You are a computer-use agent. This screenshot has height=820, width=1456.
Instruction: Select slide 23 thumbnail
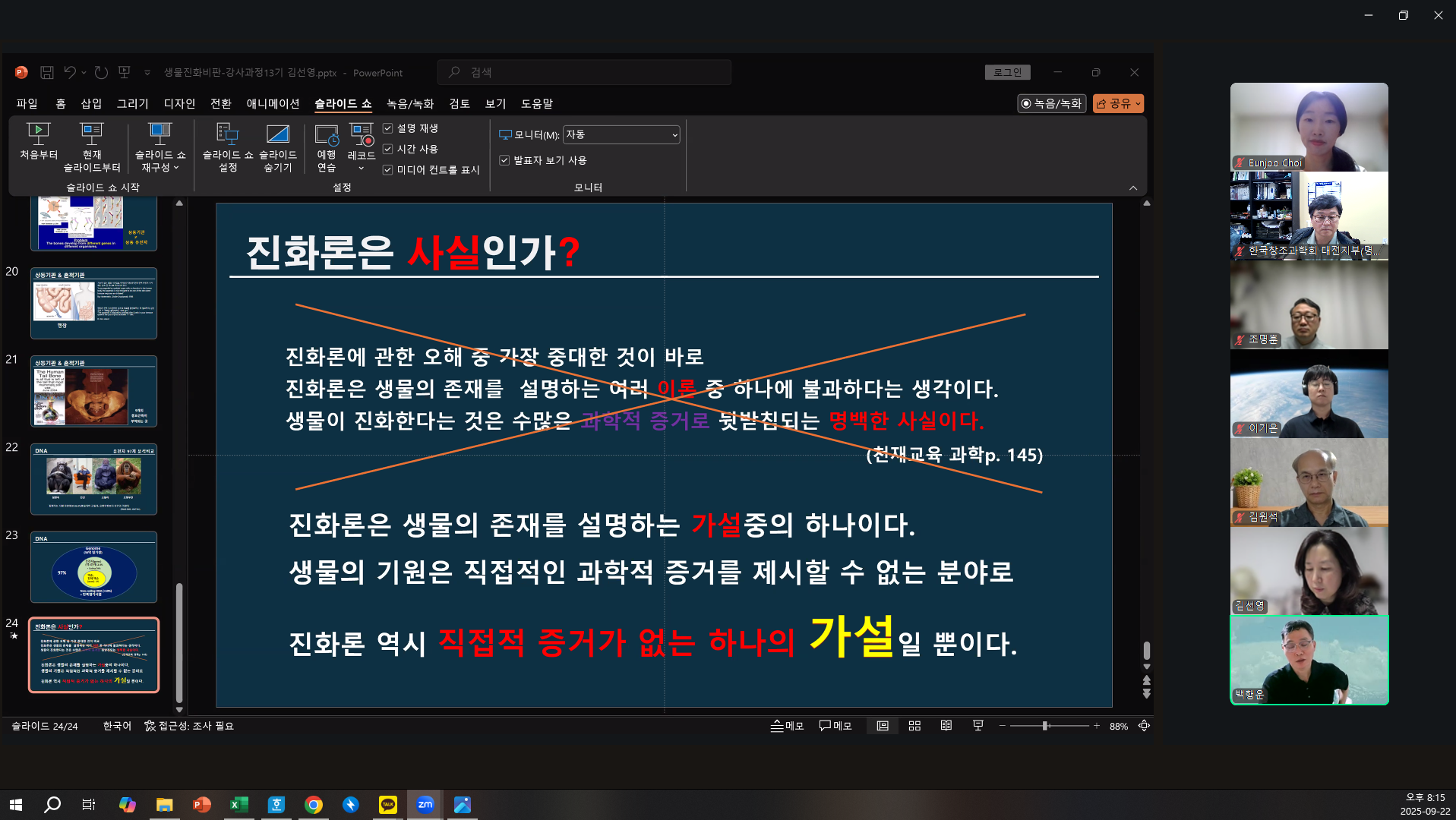click(x=93, y=567)
